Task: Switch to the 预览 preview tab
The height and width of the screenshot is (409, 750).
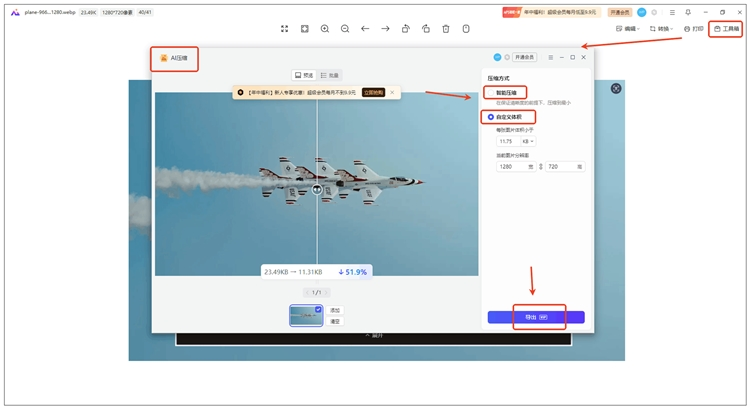Action: [304, 75]
